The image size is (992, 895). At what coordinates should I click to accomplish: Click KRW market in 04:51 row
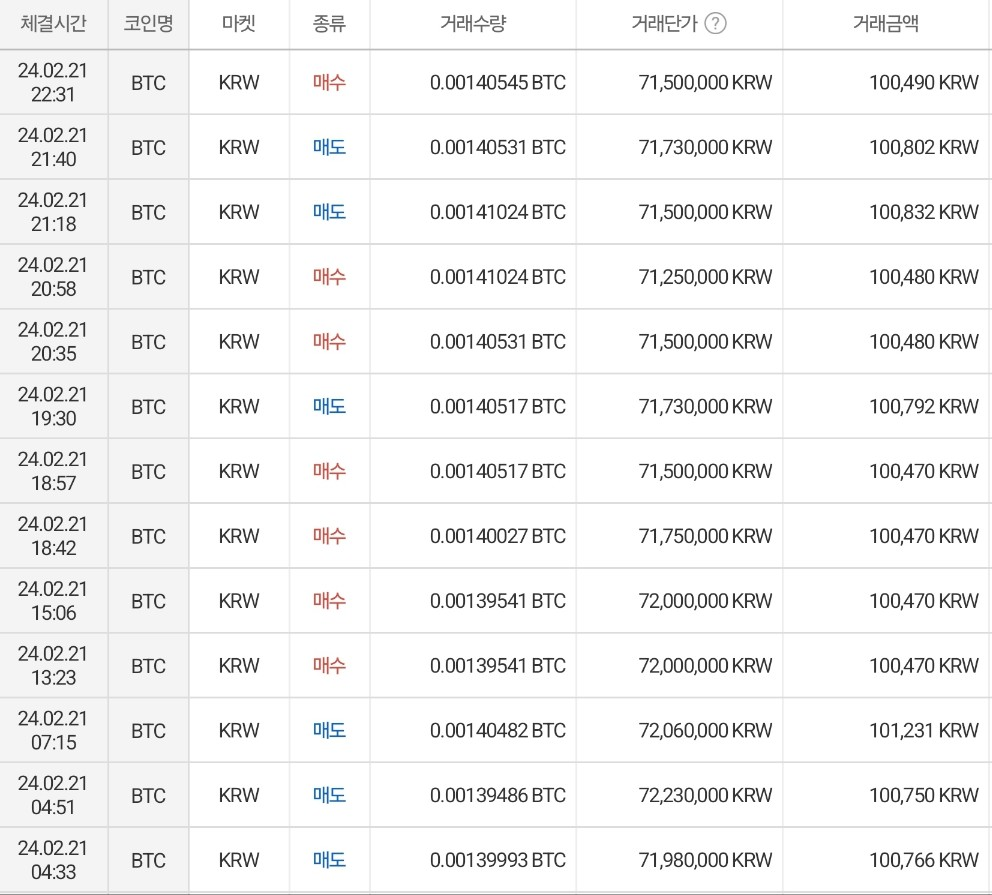pos(239,796)
